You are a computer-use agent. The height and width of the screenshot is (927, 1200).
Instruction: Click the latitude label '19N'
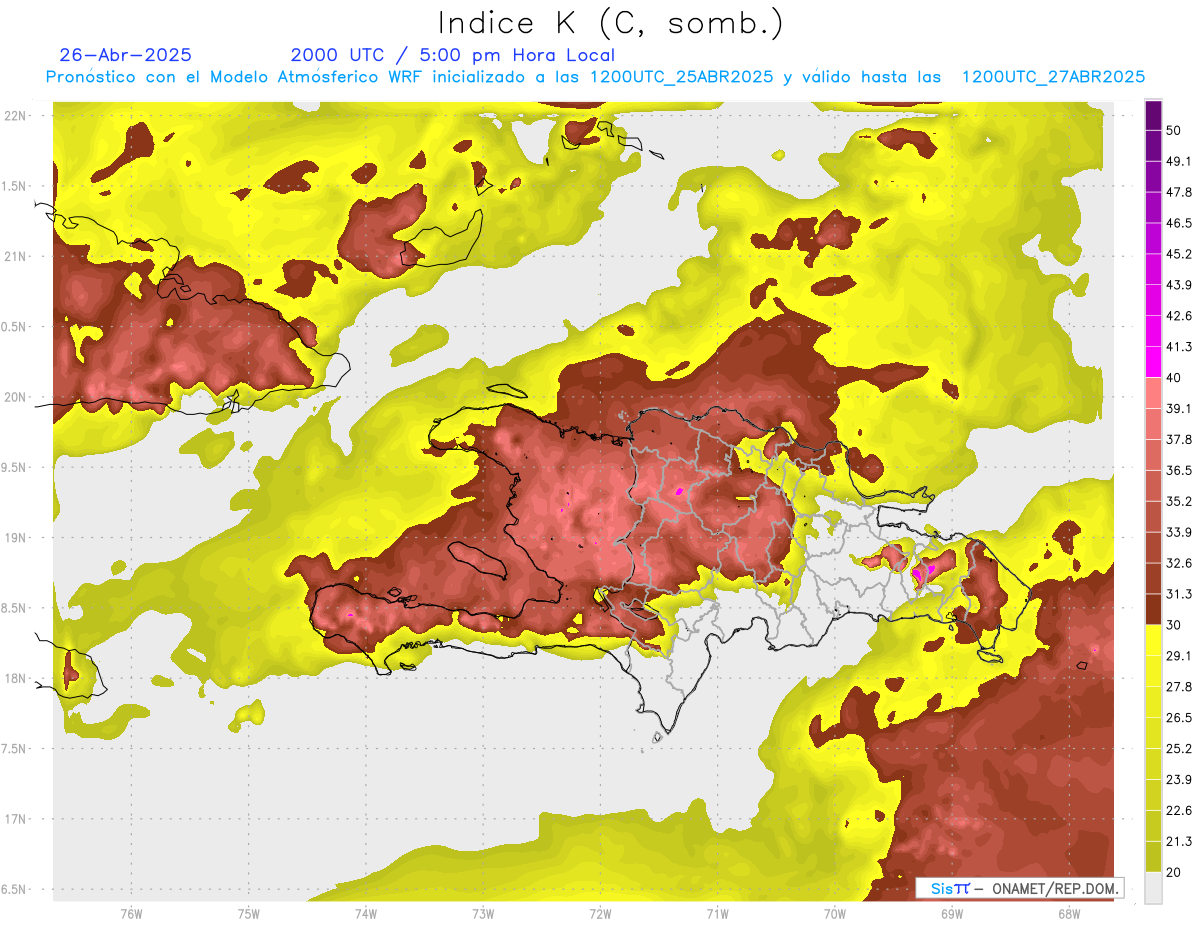[15, 538]
